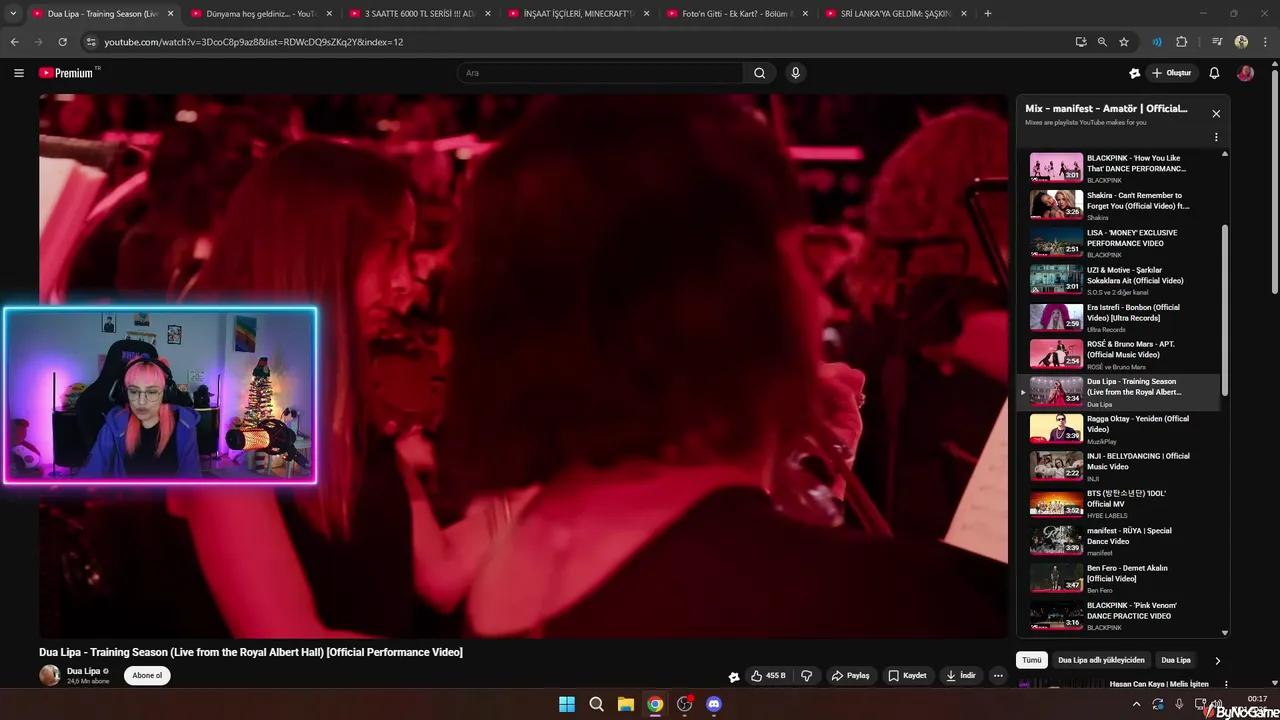Bookmark this page with star icon
Image resolution: width=1280 pixels, height=720 pixels.
coord(1124,42)
